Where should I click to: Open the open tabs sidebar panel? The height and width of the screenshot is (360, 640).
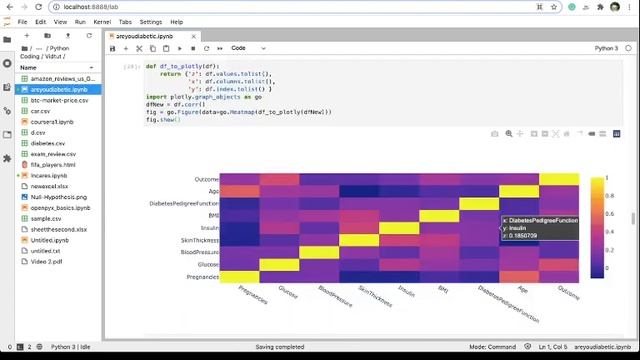(7, 134)
